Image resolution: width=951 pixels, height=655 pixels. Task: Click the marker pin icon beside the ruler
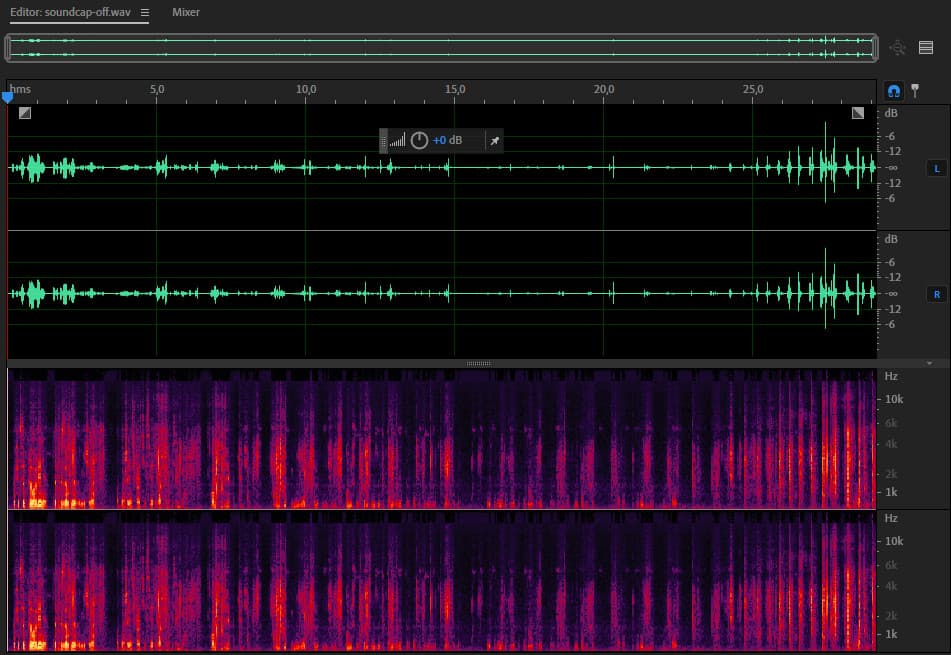point(915,91)
